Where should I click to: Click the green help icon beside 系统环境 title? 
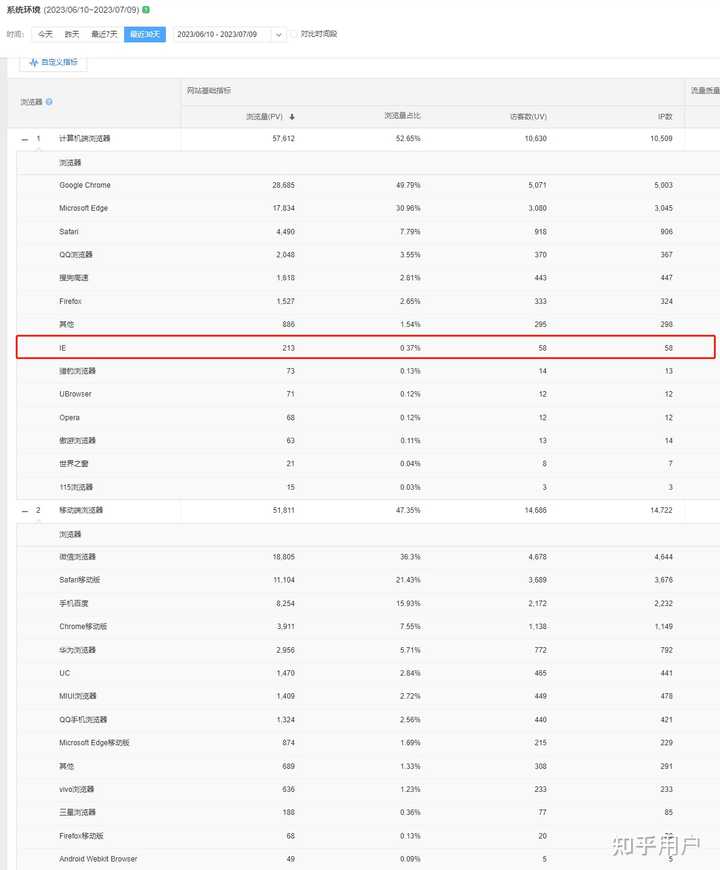tap(146, 10)
